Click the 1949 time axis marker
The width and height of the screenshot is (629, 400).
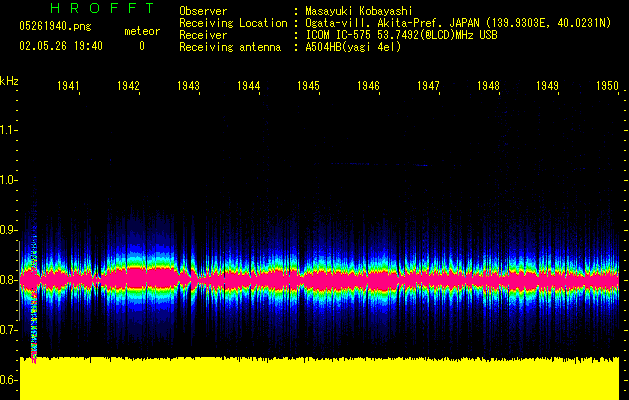tap(548, 85)
